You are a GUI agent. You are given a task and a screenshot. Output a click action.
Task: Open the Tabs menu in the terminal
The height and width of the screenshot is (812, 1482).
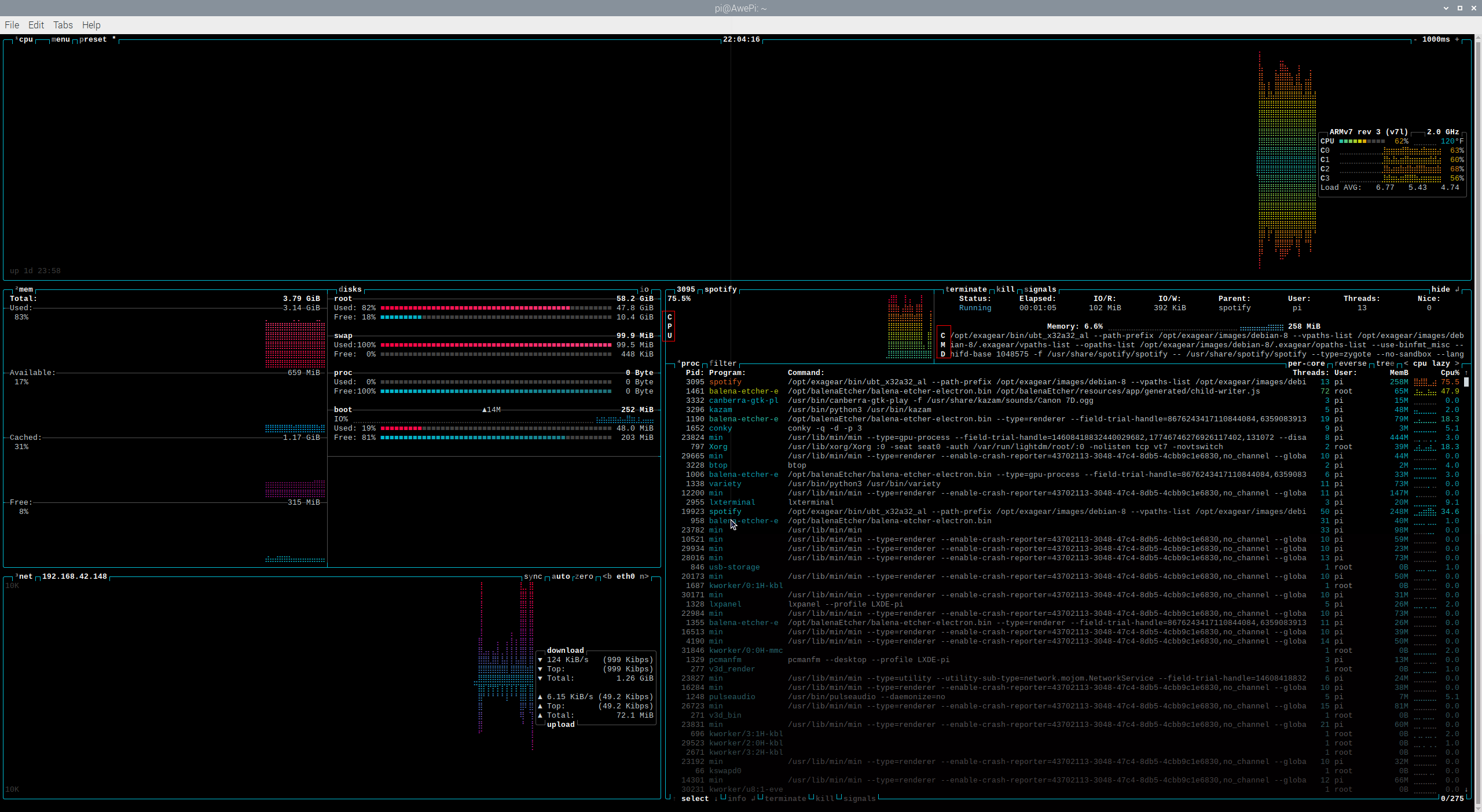pos(63,25)
